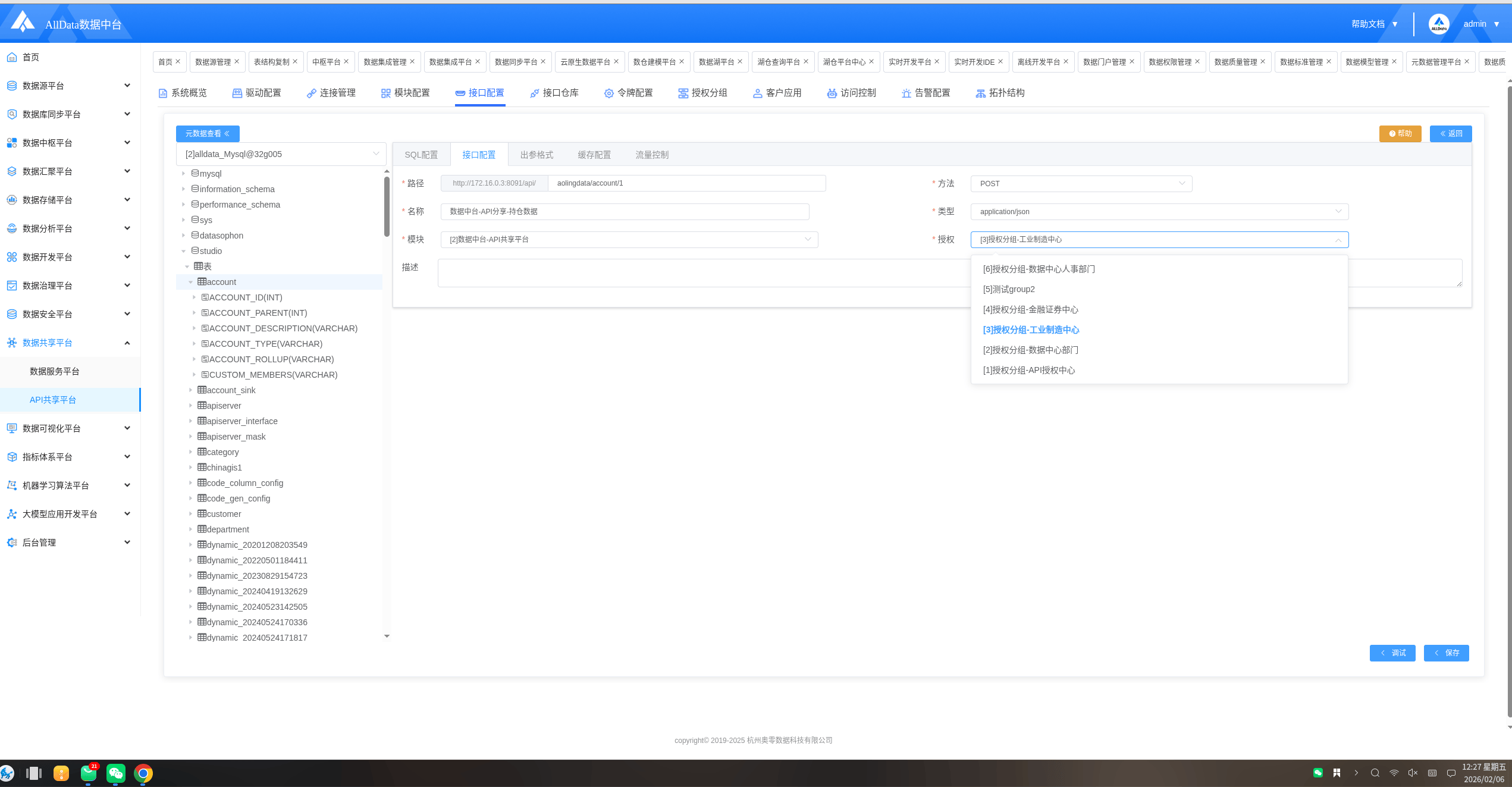Viewport: 1512px width, 787px height.
Task: Click the 名称 input field
Action: click(625, 212)
